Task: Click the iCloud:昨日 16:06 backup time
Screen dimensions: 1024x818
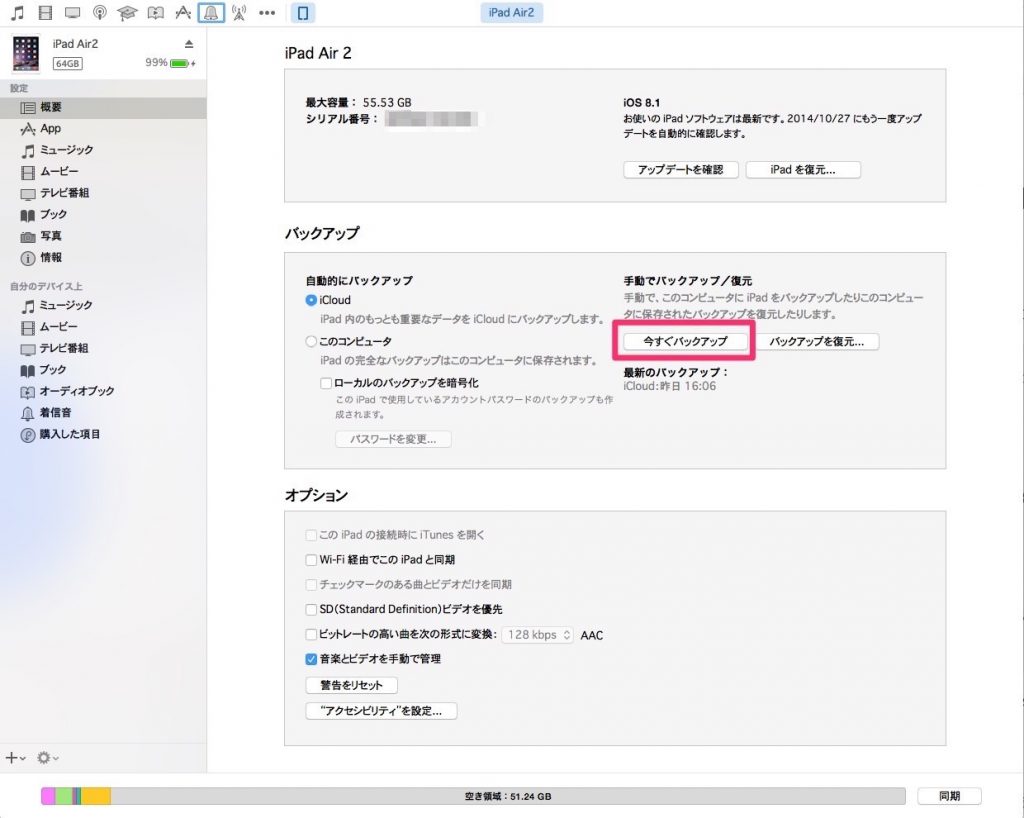Action: click(x=669, y=386)
